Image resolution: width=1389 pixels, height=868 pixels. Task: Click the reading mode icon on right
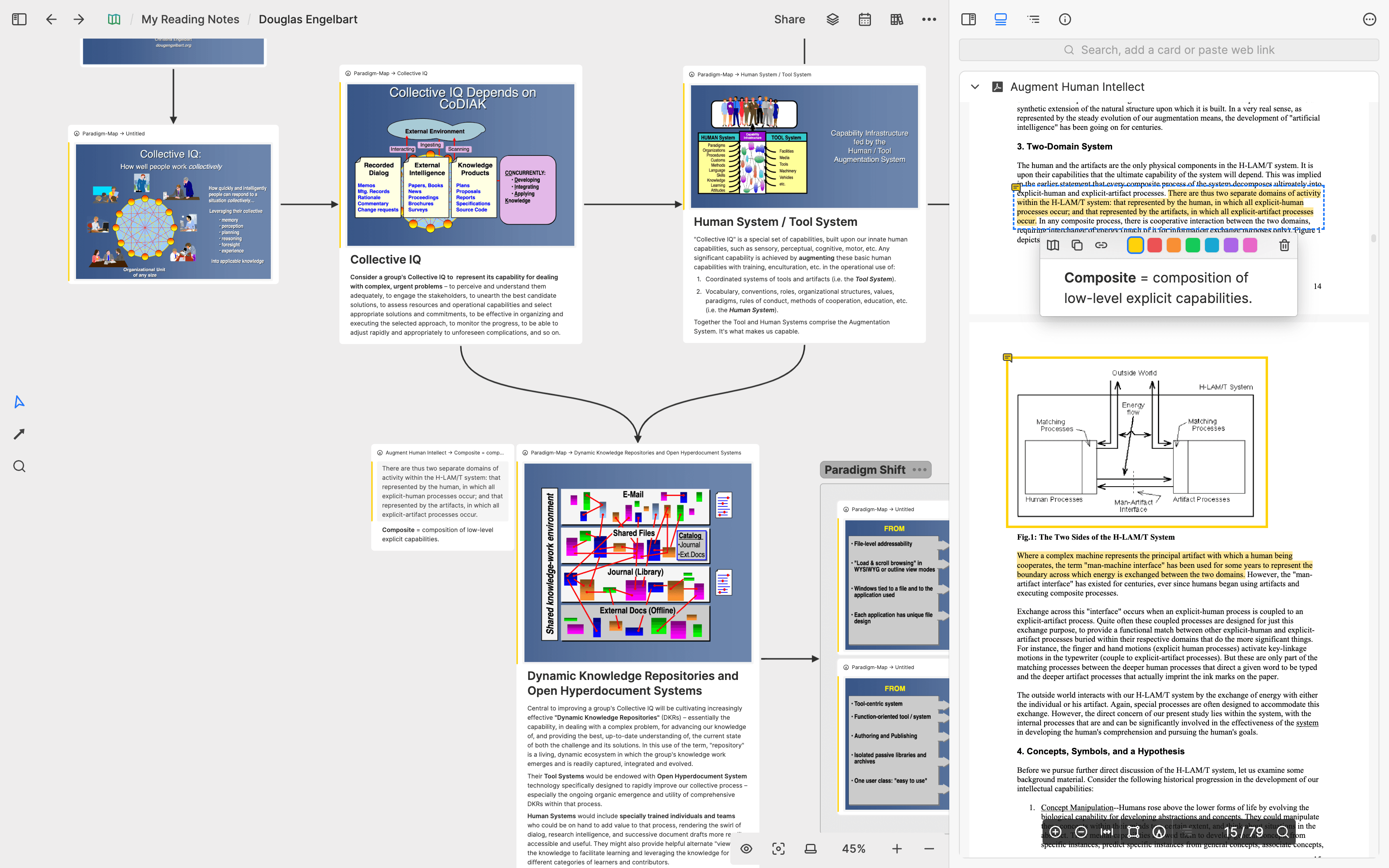[1001, 19]
